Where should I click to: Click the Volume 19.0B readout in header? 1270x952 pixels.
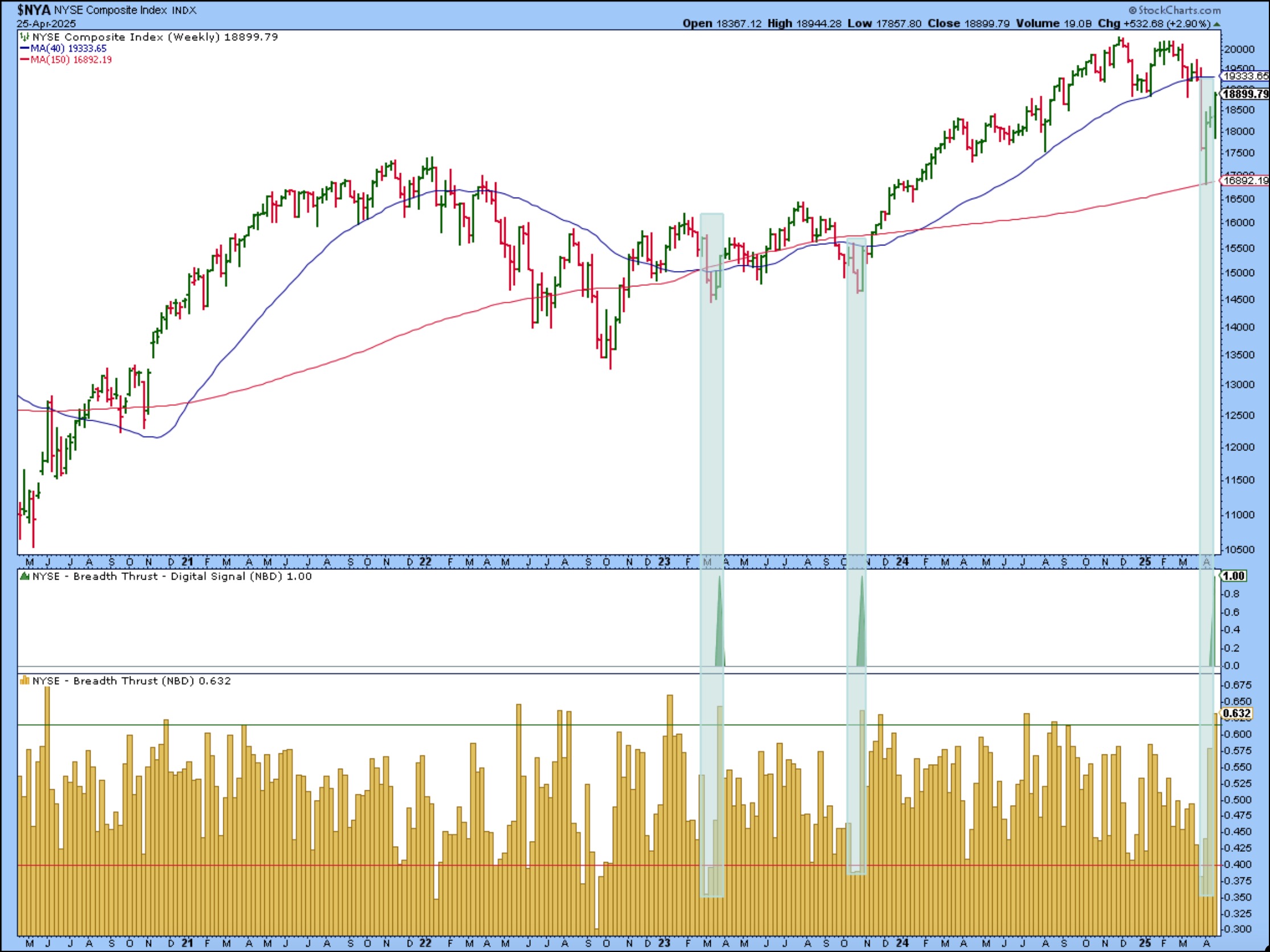(1053, 23)
